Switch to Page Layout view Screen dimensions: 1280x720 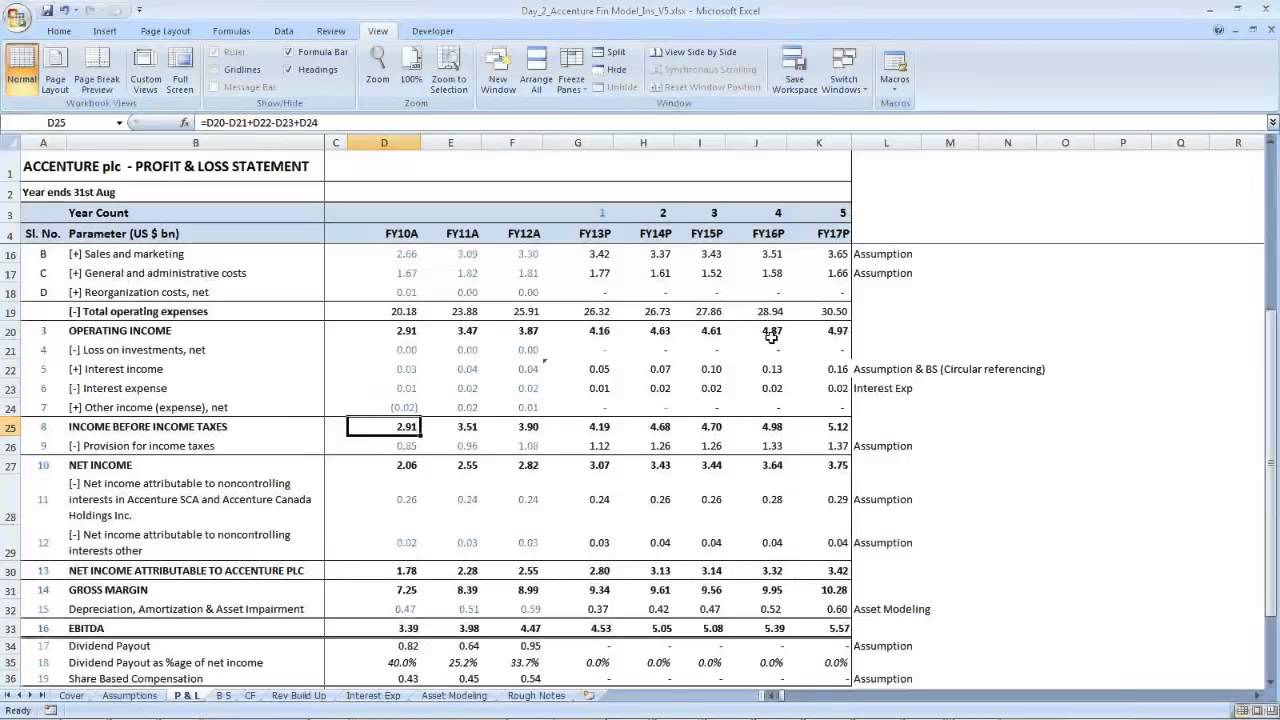coord(55,70)
